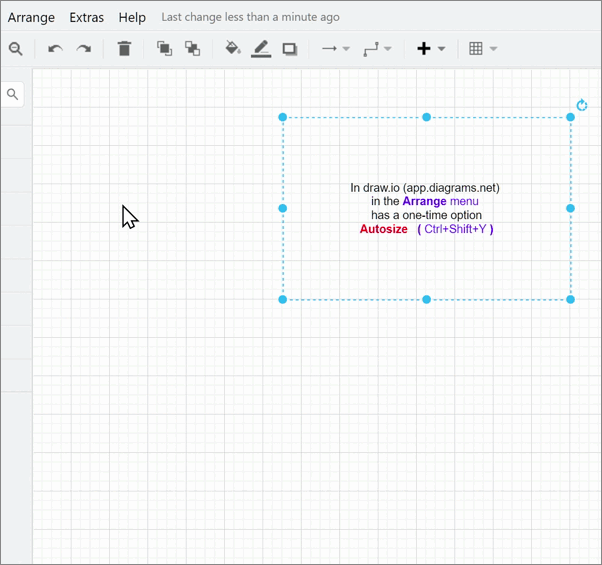The width and height of the screenshot is (602, 565).
Task: Delete the selected shape with trash icon
Action: coord(124,49)
